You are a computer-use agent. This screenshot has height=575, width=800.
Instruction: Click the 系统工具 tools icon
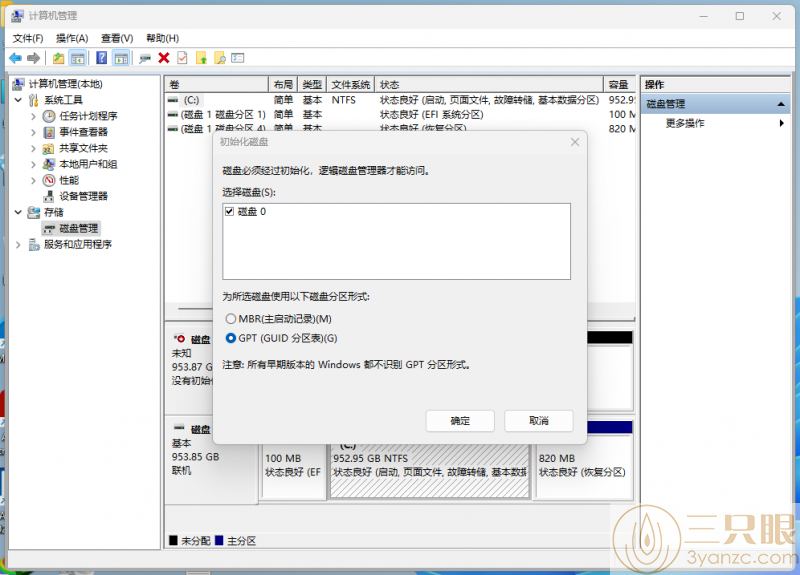pos(34,100)
